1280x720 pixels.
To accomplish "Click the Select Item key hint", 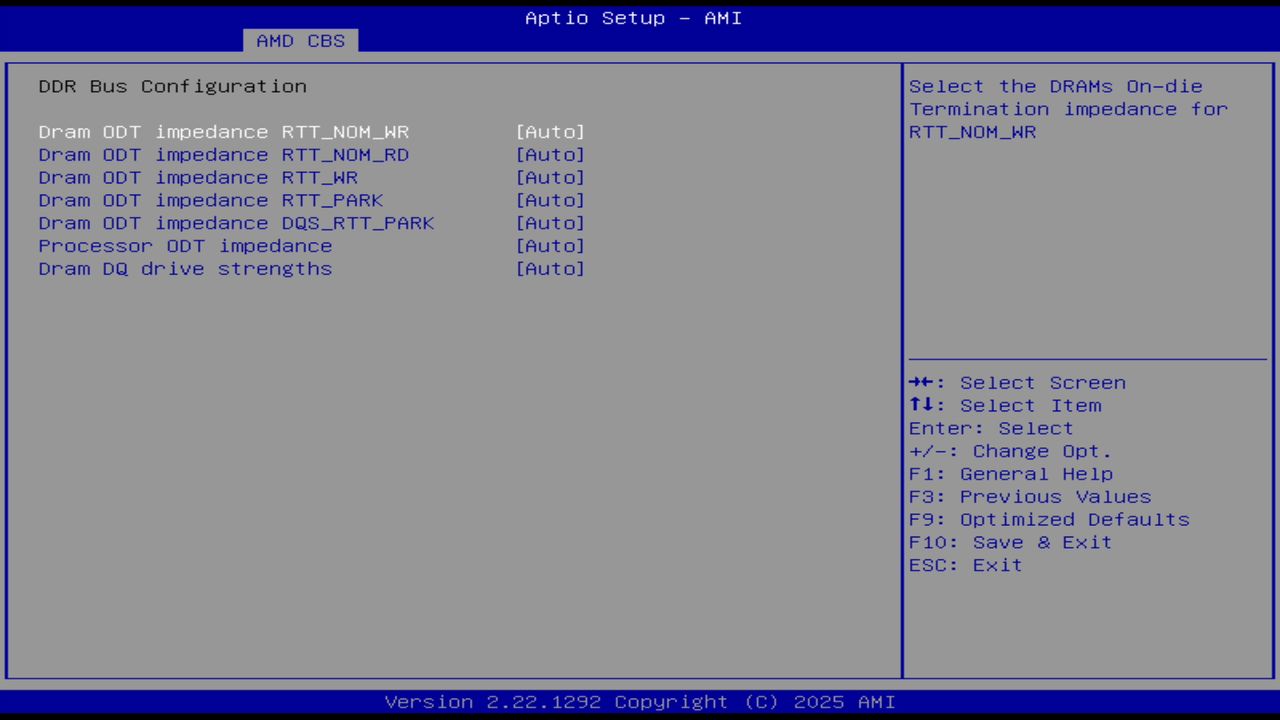I will click(x=1005, y=406).
